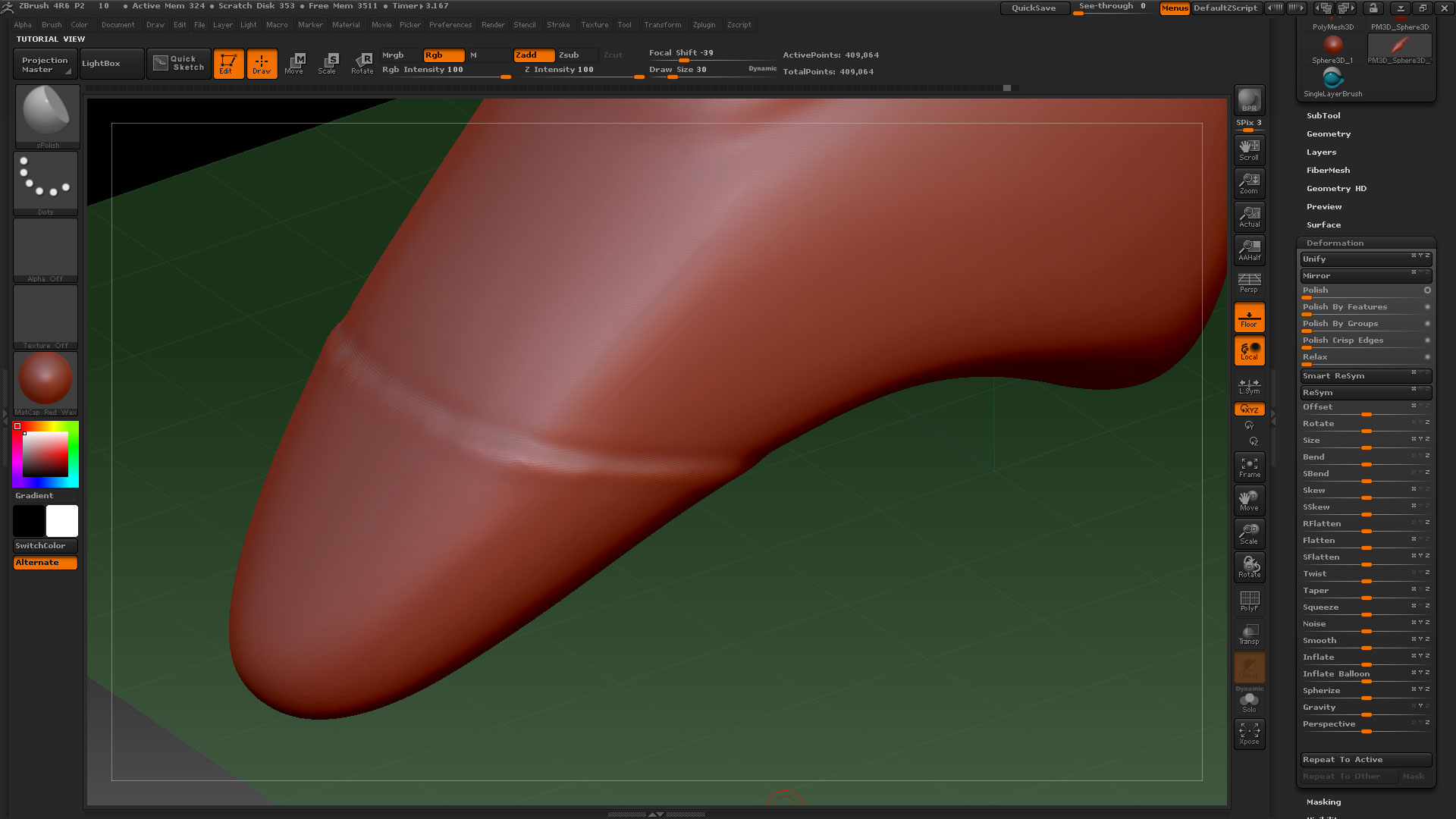The height and width of the screenshot is (819, 1456).
Task: Open the Alpha menu
Action: (x=23, y=25)
